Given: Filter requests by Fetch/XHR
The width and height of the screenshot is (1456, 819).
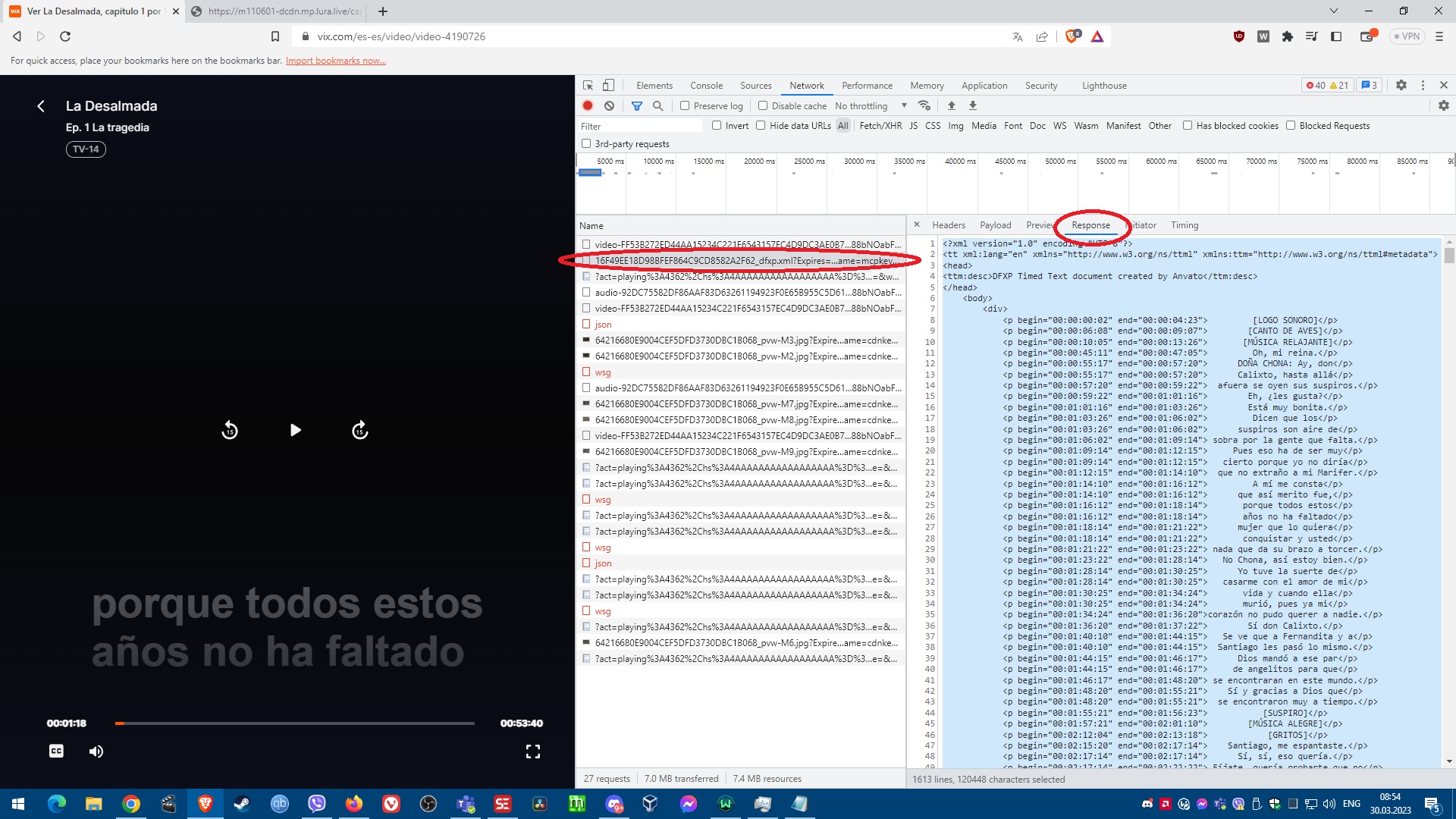Looking at the screenshot, I should pyautogui.click(x=880, y=126).
